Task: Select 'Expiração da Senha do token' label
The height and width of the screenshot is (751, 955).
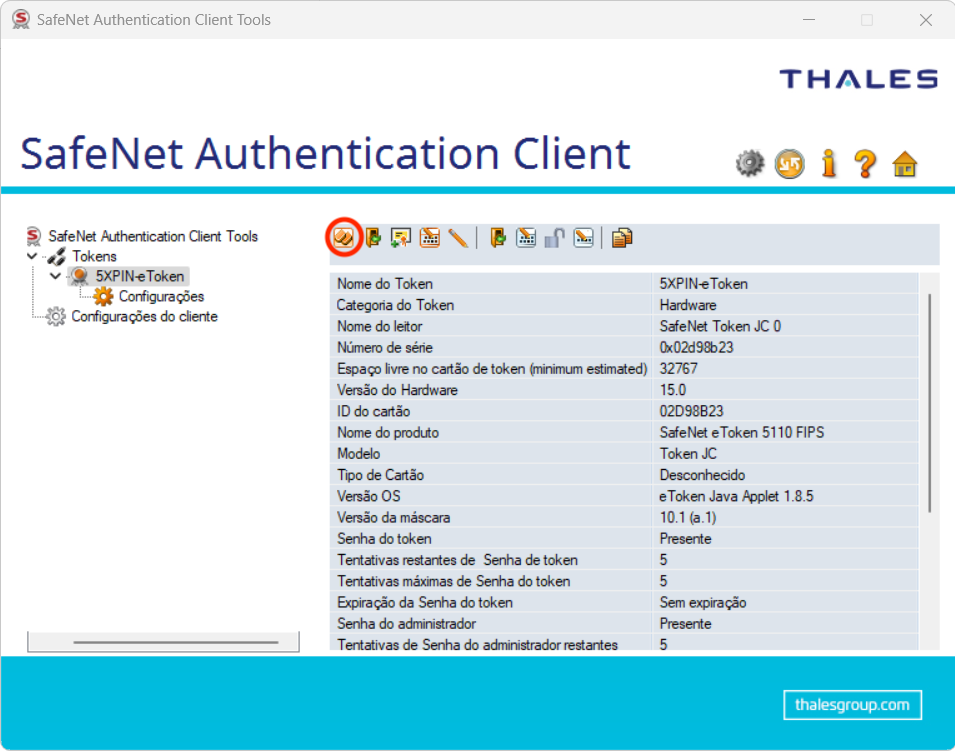Action: point(425,604)
